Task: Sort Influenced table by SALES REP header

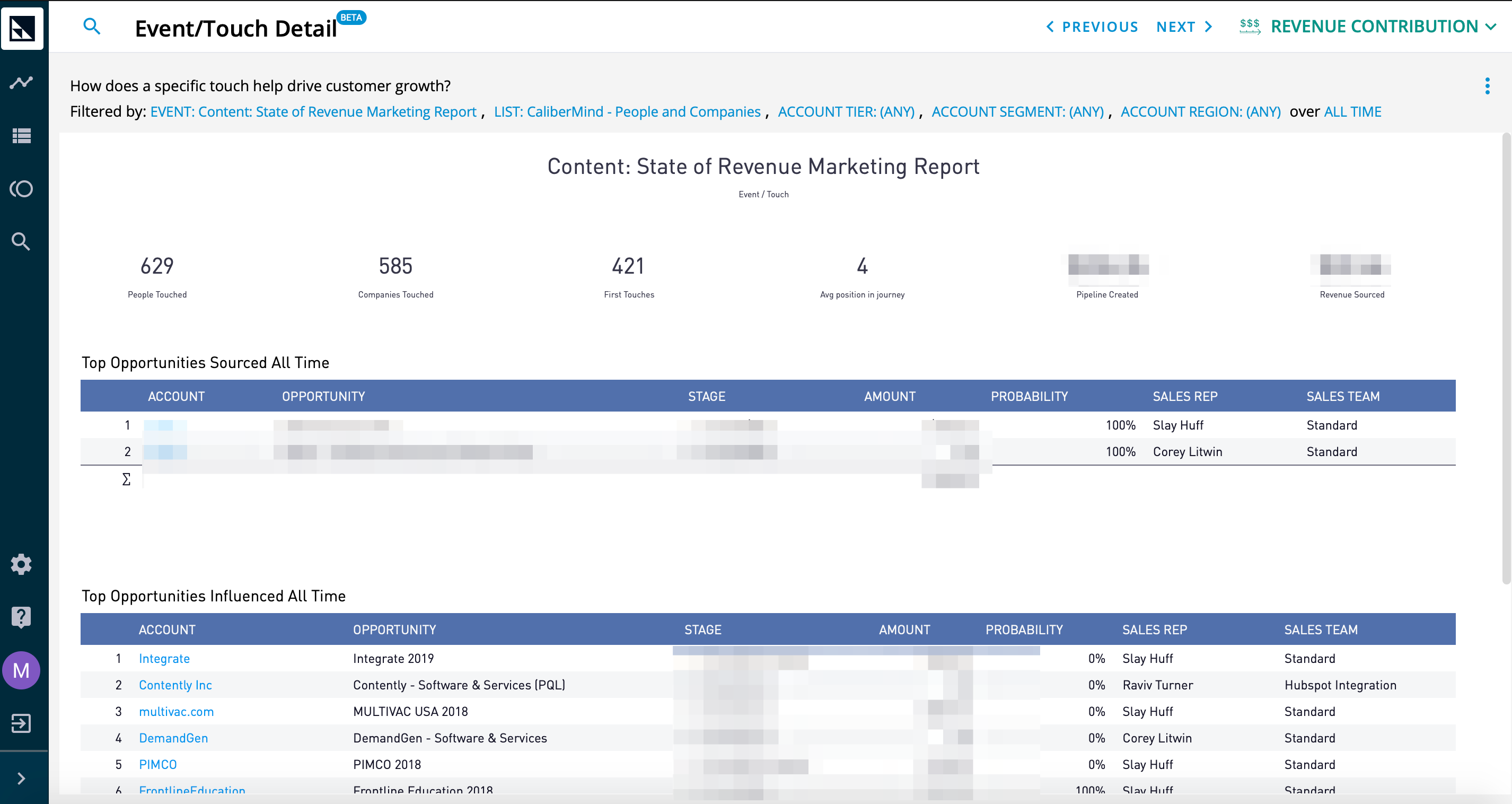Action: pyautogui.click(x=1155, y=630)
